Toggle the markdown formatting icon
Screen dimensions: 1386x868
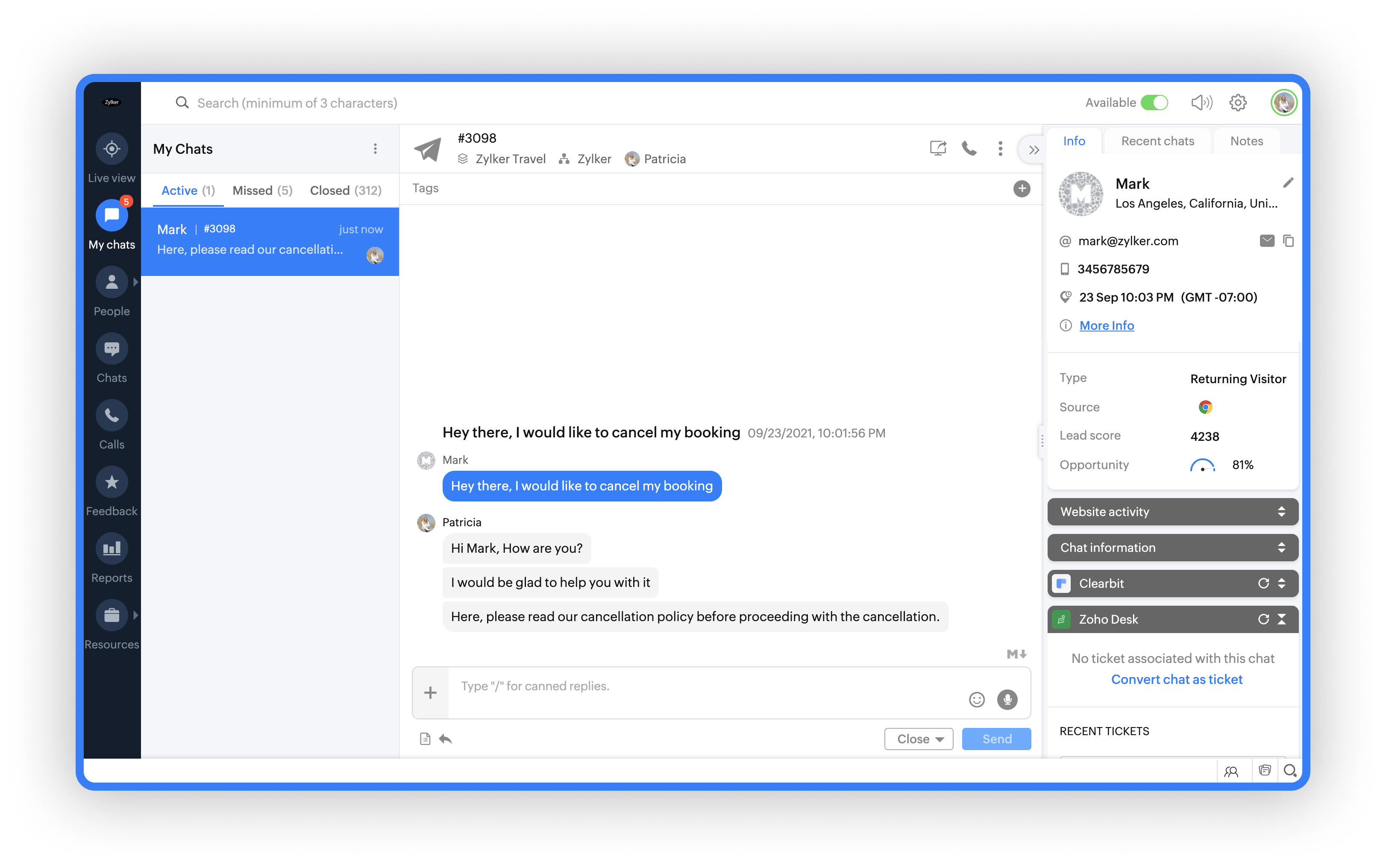pos(1016,654)
